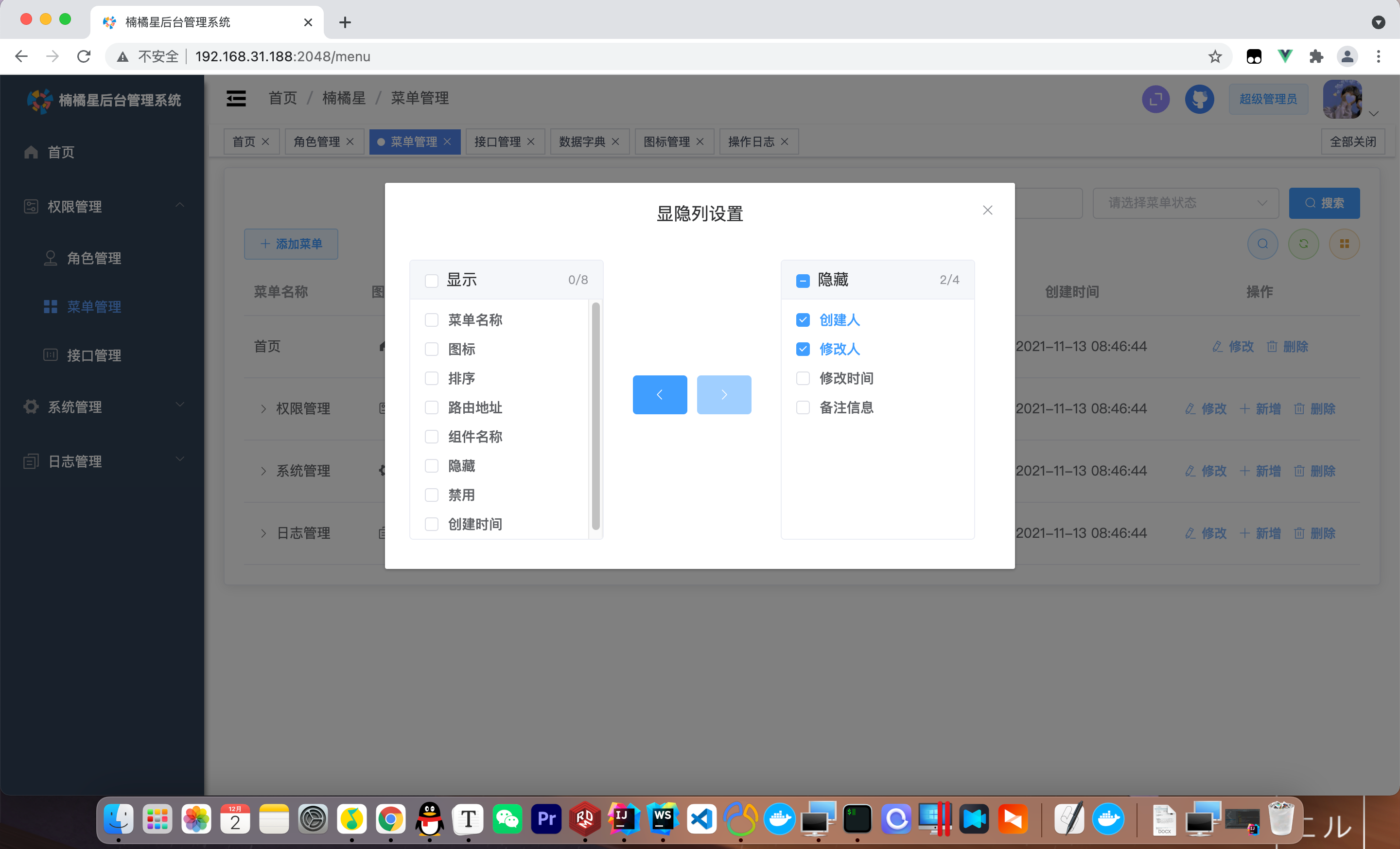Screen dimensions: 1400x849
Task: Select 接口管理 in the left sidebar
Action: point(94,355)
